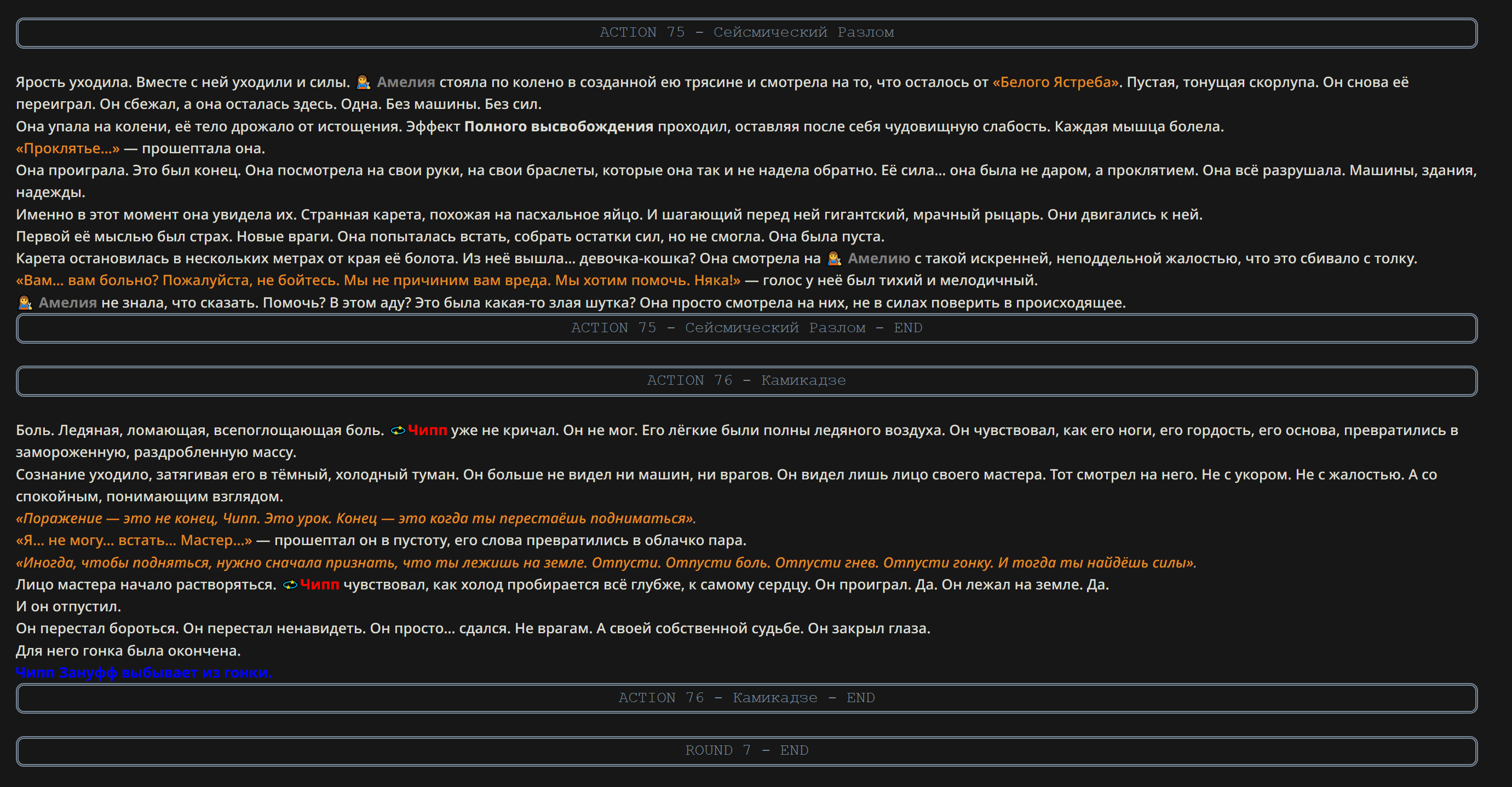The height and width of the screenshot is (787, 1512).
Task: Click the line starting 'Первой её мыслью был страх'
Action: pyautogui.click(x=450, y=237)
